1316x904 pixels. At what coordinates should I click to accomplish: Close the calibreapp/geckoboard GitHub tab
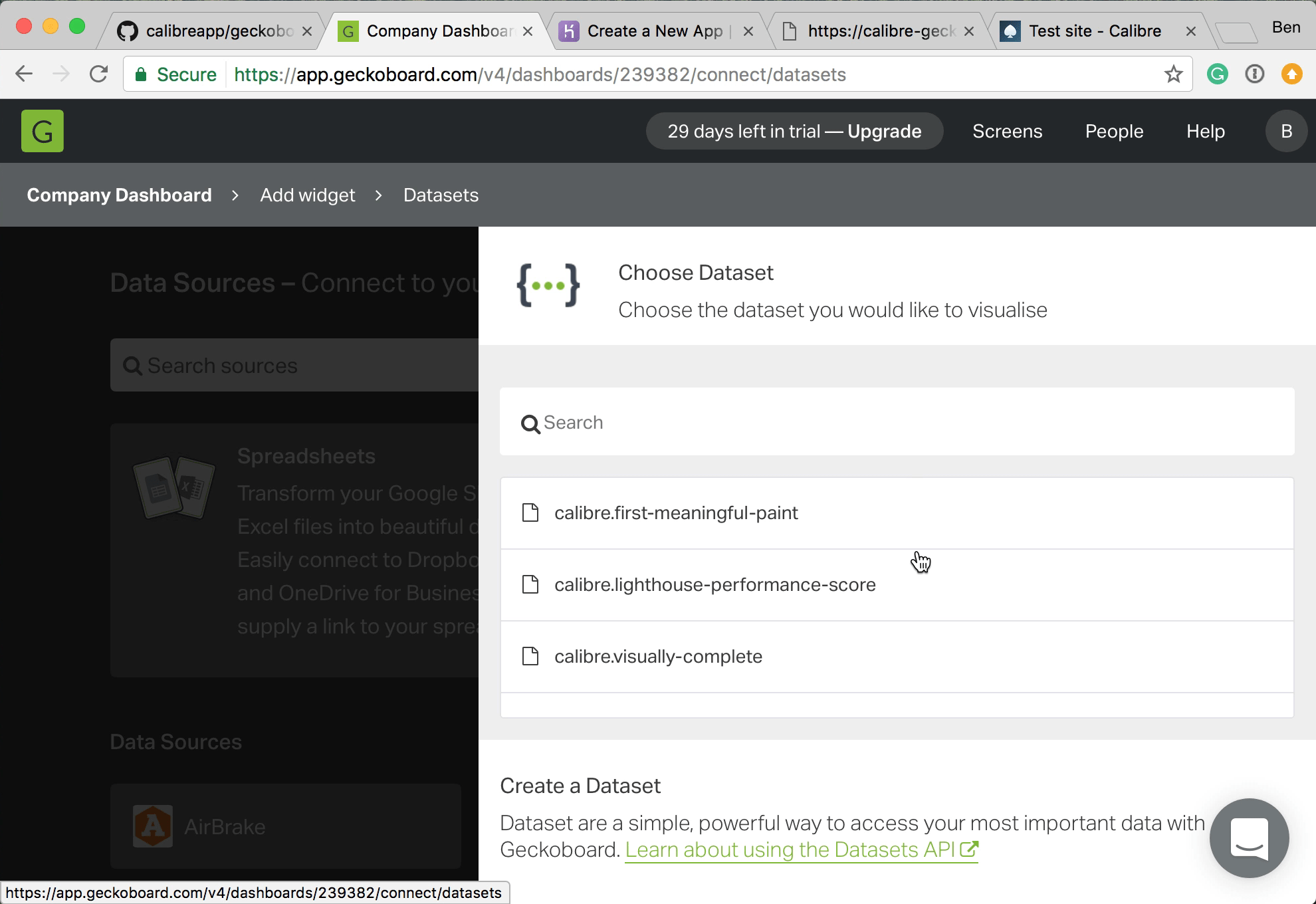pos(307,31)
